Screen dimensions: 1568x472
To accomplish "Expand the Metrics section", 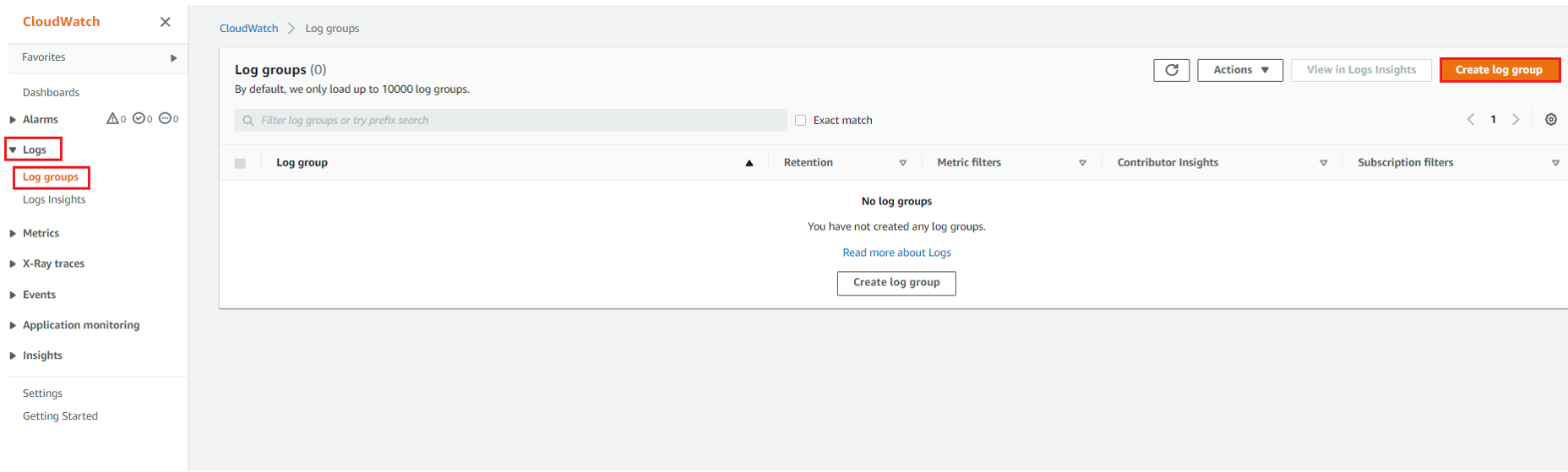I will (x=13, y=234).
